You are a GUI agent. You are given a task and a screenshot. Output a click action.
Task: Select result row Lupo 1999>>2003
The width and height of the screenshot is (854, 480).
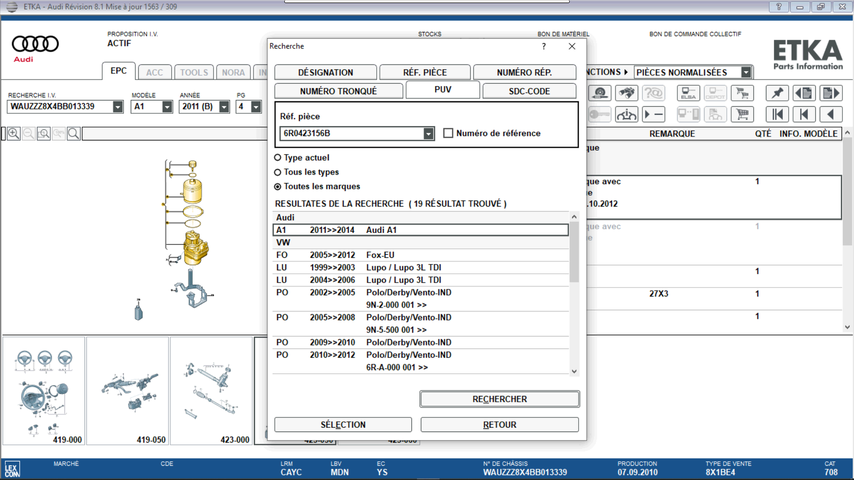coord(420,268)
